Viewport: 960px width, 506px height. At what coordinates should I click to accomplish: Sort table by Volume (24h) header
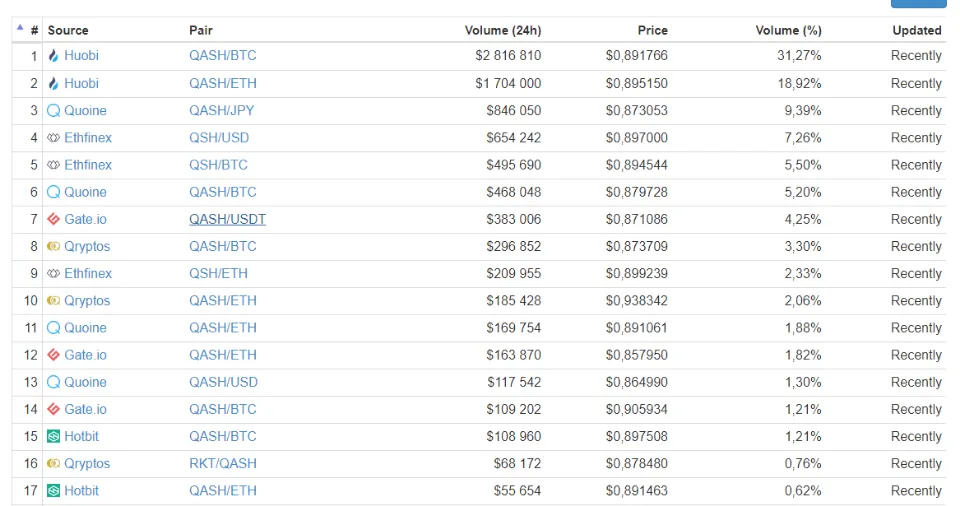(503, 30)
